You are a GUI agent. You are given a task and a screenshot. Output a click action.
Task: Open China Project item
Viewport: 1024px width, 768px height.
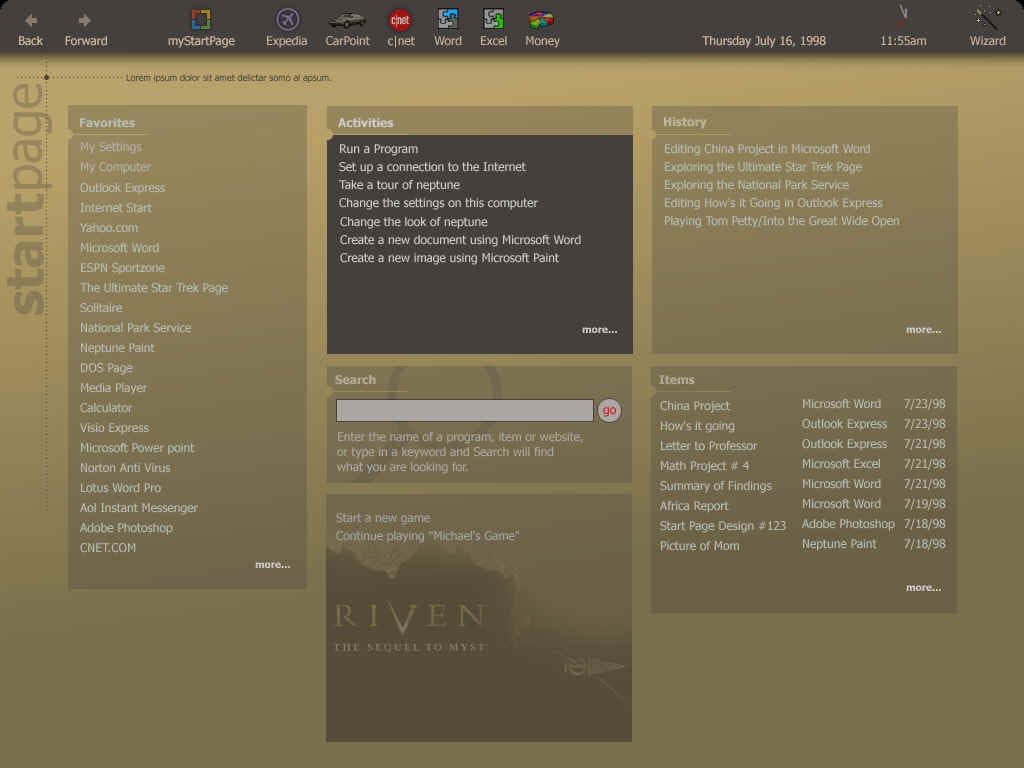(x=694, y=406)
